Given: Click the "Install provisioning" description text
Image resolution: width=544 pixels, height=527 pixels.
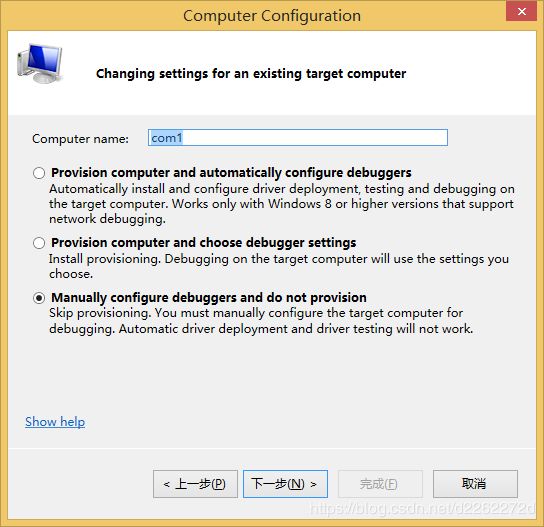Looking at the screenshot, I should [279, 266].
